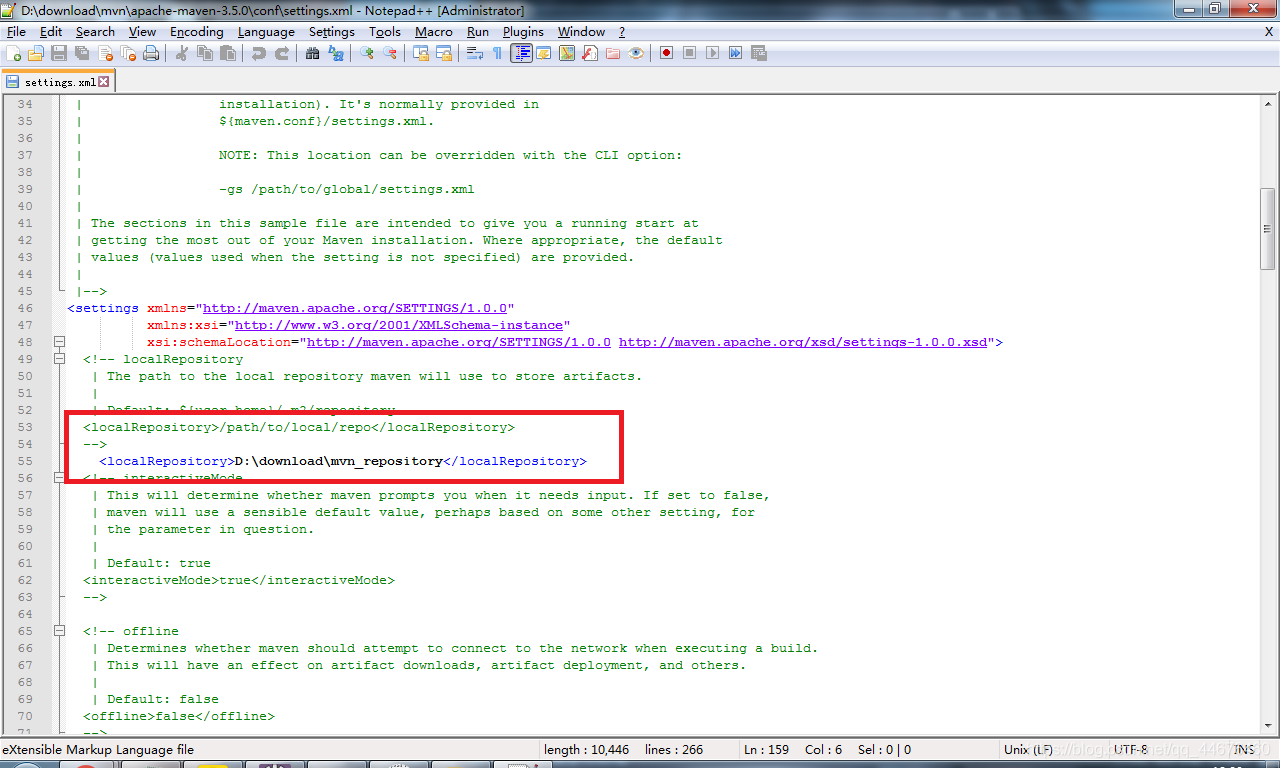
Task: Click the scrollbar up arrow
Action: click(1268, 103)
